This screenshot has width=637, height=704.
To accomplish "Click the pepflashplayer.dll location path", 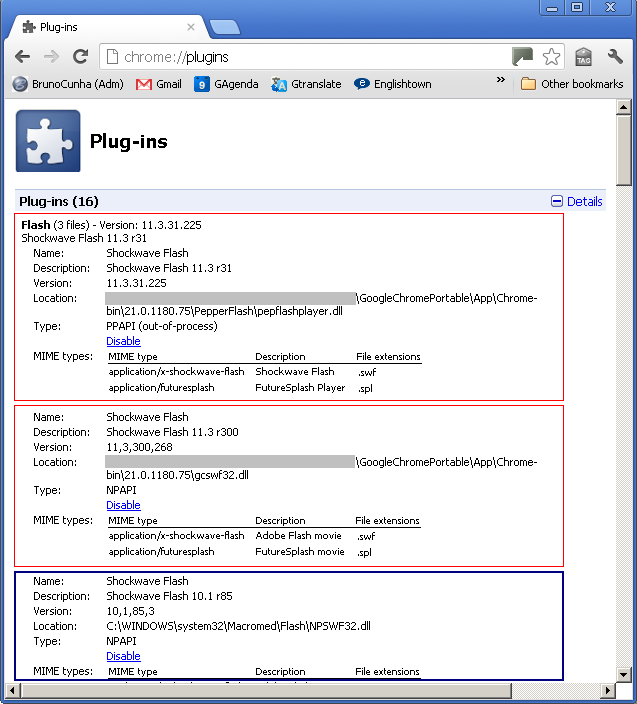I will [321, 304].
